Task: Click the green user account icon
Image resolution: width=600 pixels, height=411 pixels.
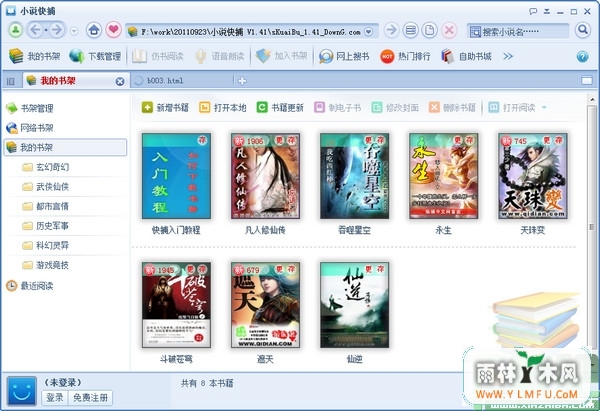Action: click(x=16, y=30)
